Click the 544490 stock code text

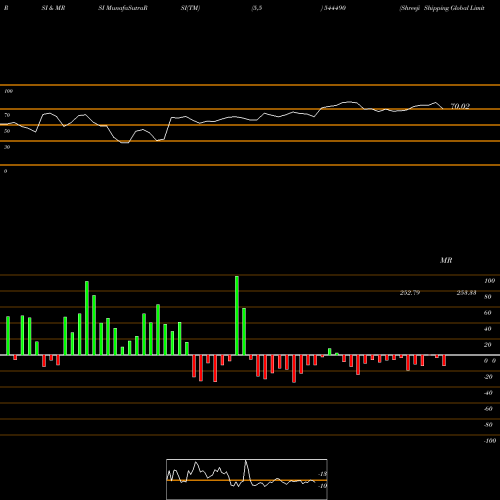coord(334,8)
